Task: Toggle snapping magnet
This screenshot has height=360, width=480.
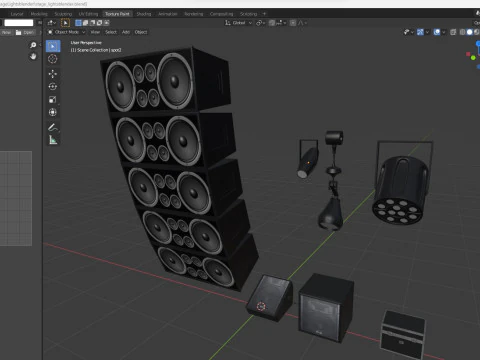Action: tap(272, 23)
